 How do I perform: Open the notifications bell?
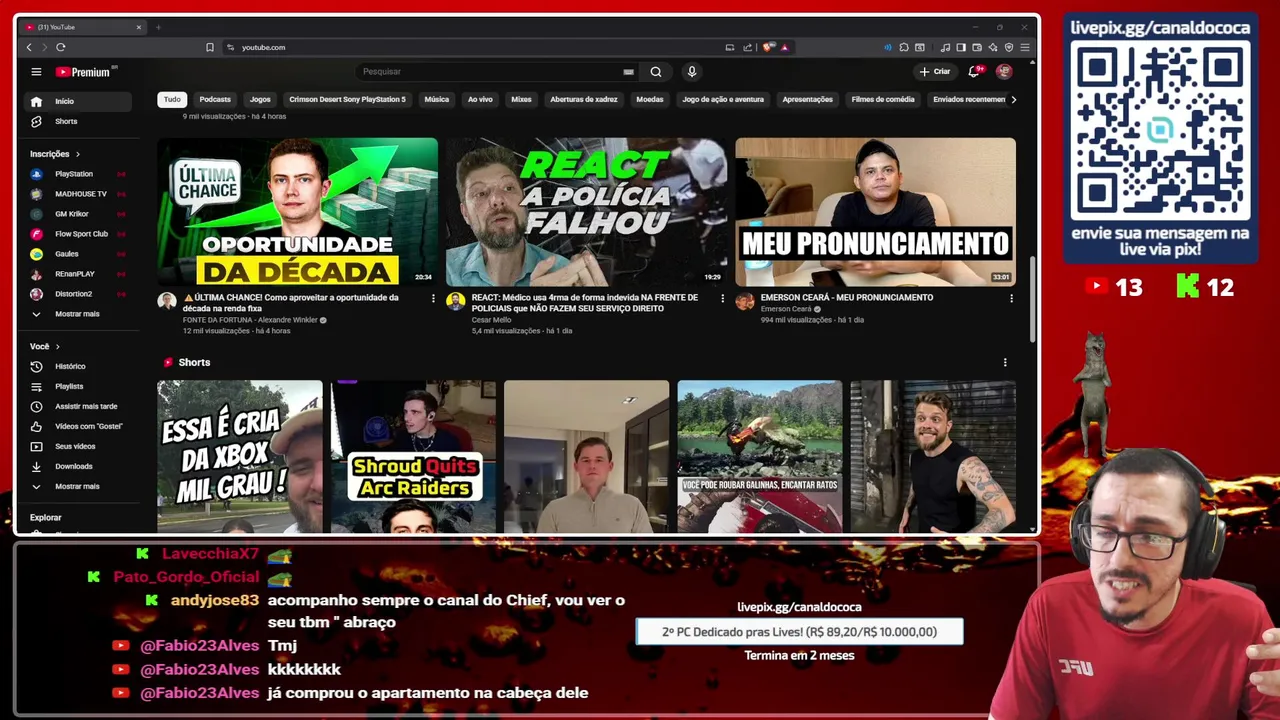974,72
